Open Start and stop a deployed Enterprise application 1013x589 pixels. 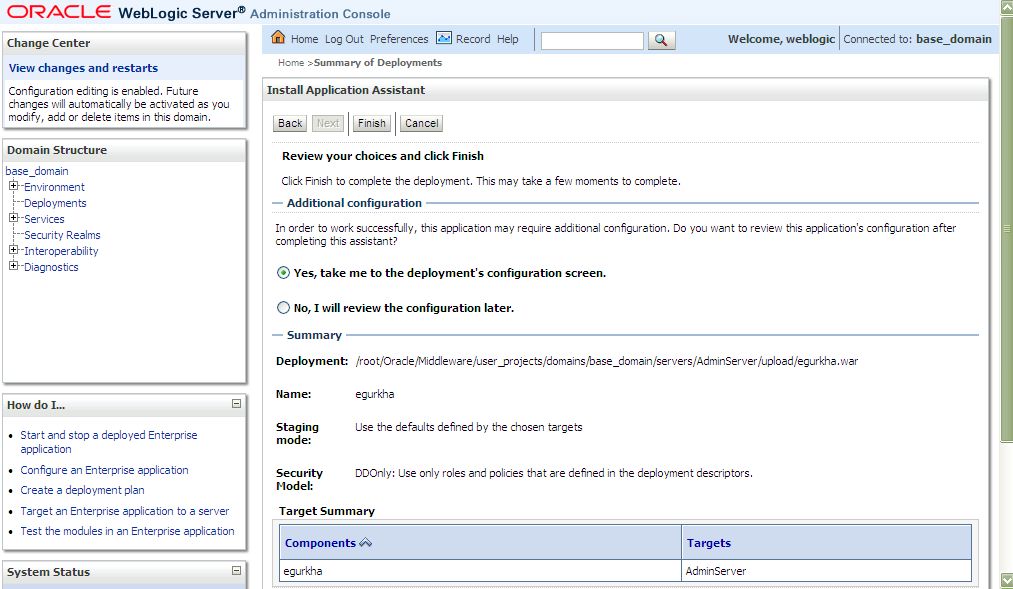coord(109,442)
